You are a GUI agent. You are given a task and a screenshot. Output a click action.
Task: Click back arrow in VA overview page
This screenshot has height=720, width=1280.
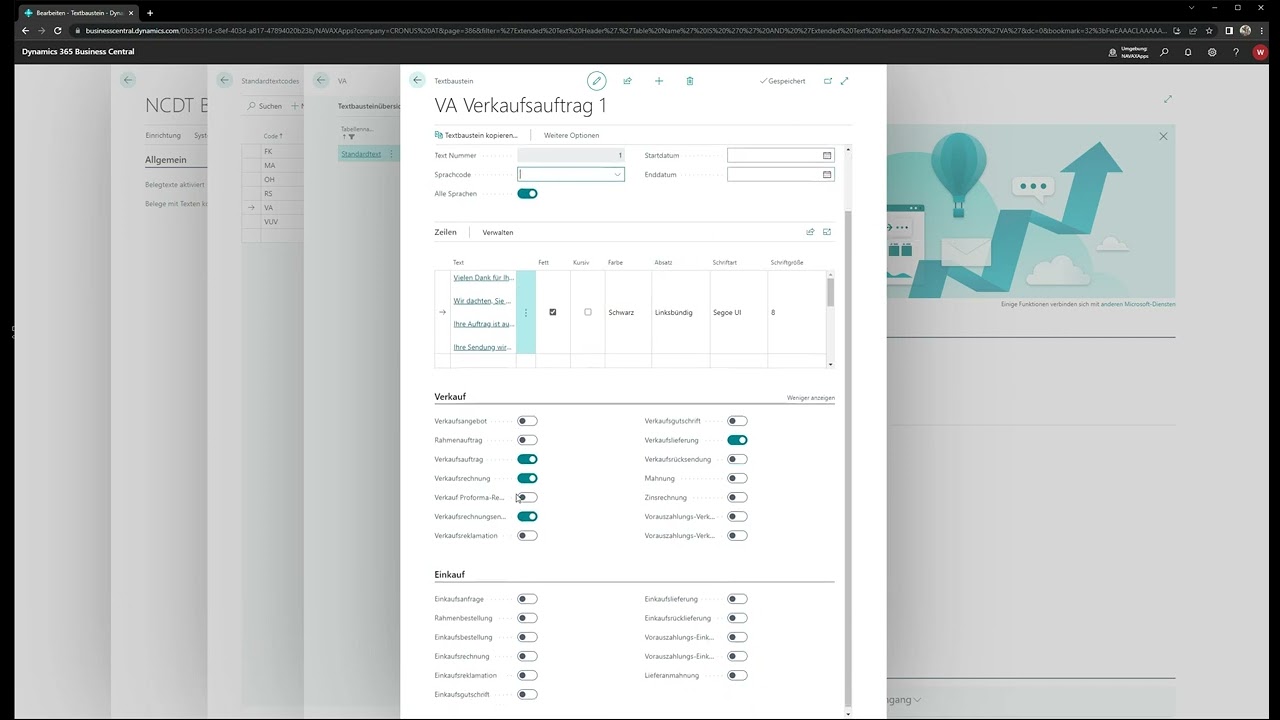pos(321,80)
